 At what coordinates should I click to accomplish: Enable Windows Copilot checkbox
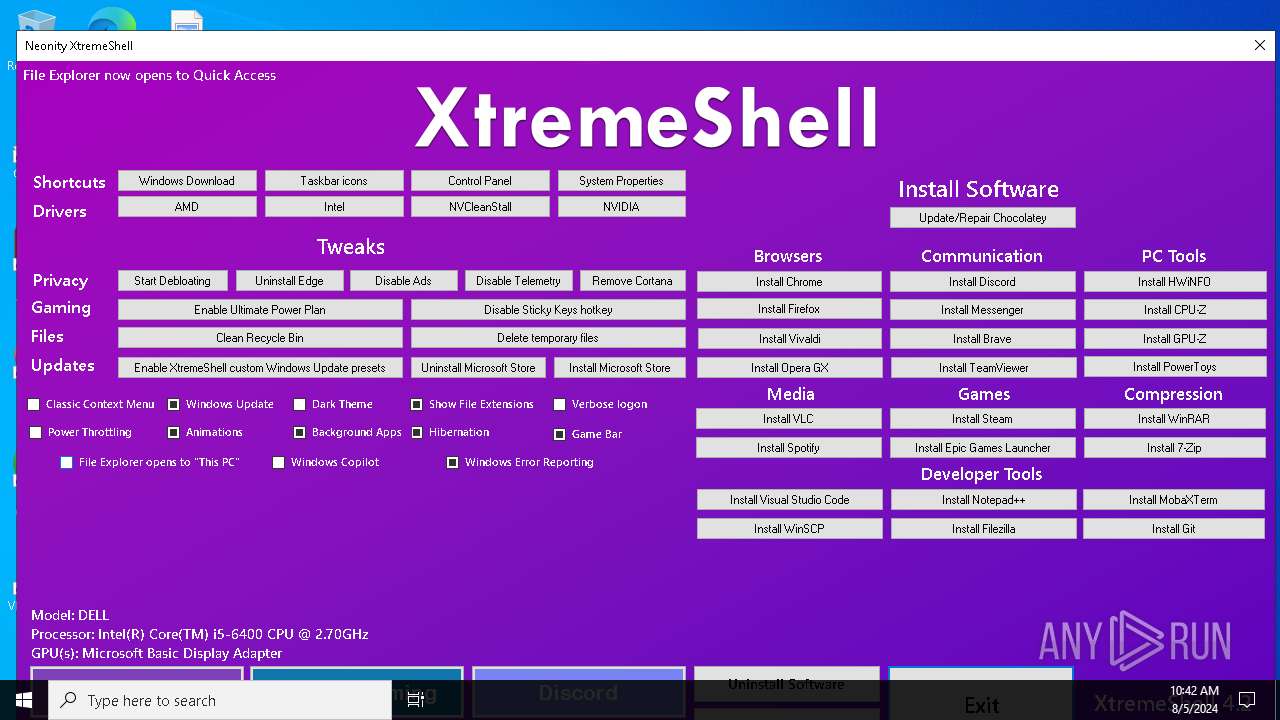click(279, 463)
